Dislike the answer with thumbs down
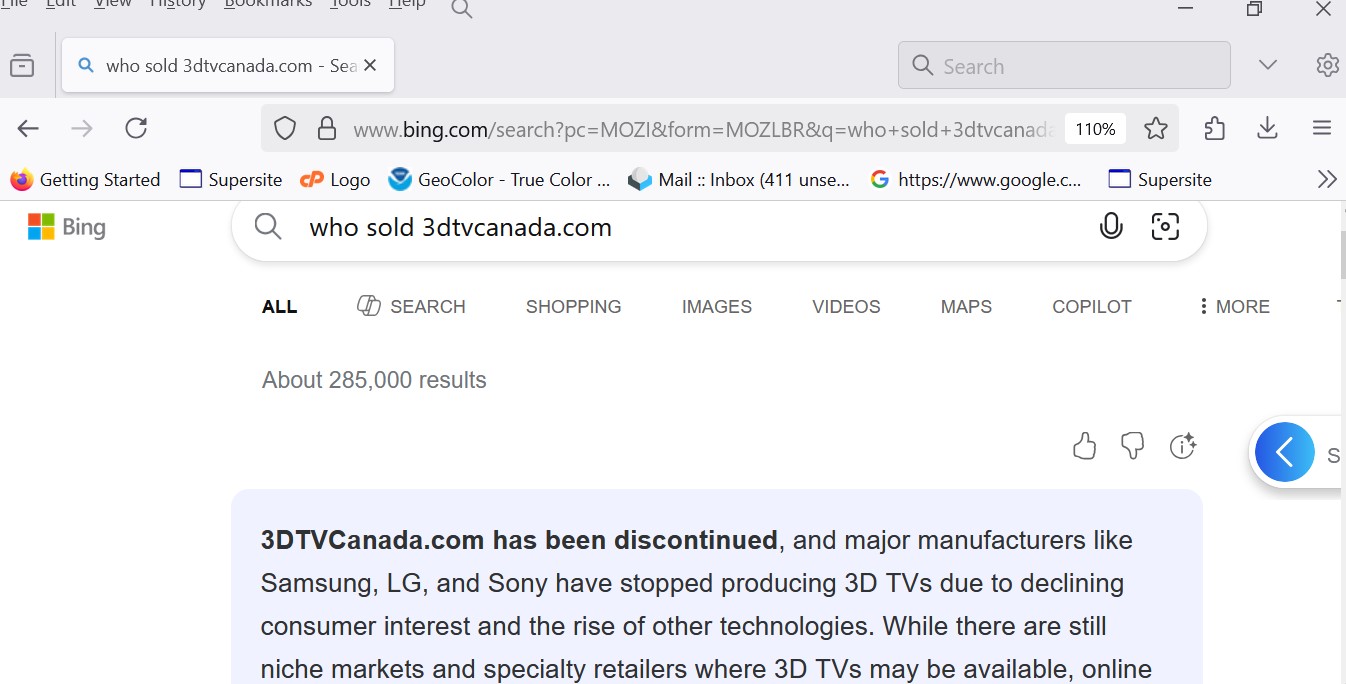Image resolution: width=1346 pixels, height=684 pixels. click(x=1132, y=446)
